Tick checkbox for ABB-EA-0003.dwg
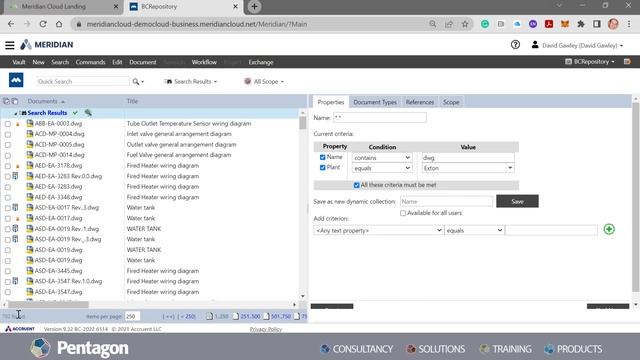This screenshot has height=360, width=640. click(8, 124)
